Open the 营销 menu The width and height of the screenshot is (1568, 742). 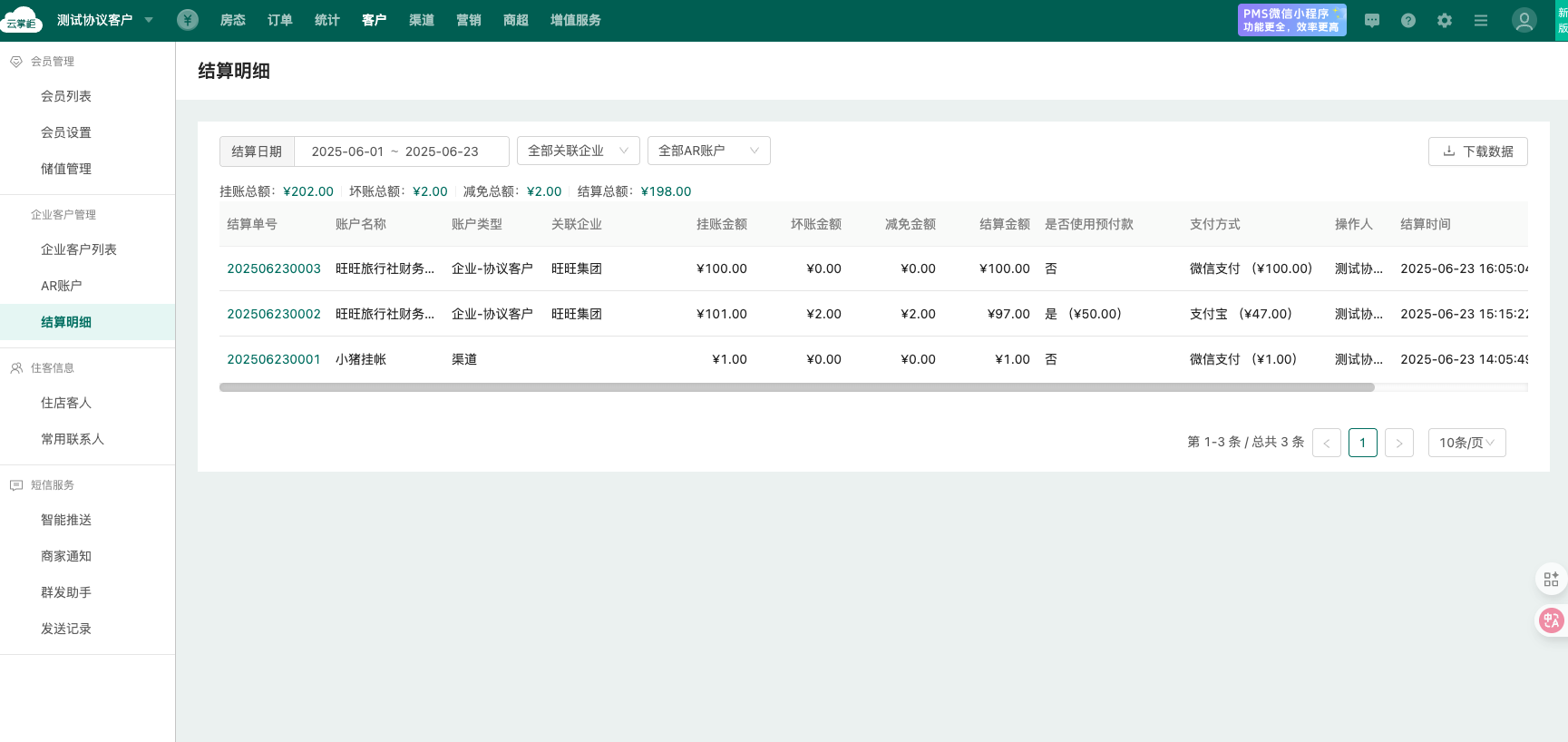point(469,20)
